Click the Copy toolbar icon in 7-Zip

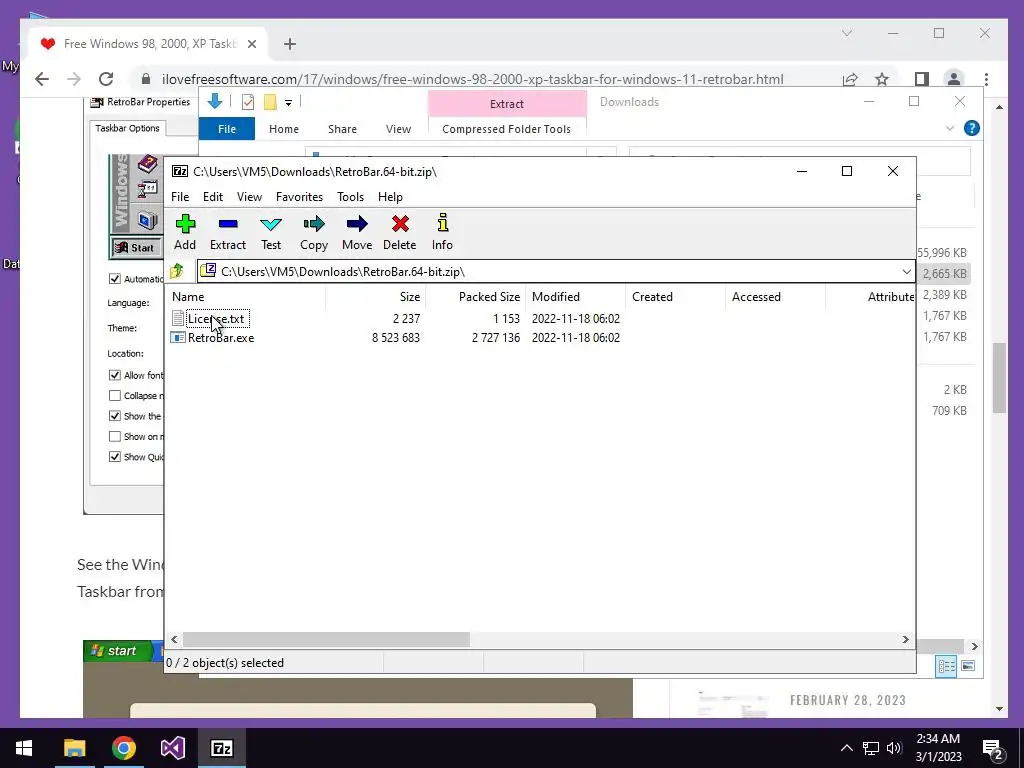(x=314, y=225)
